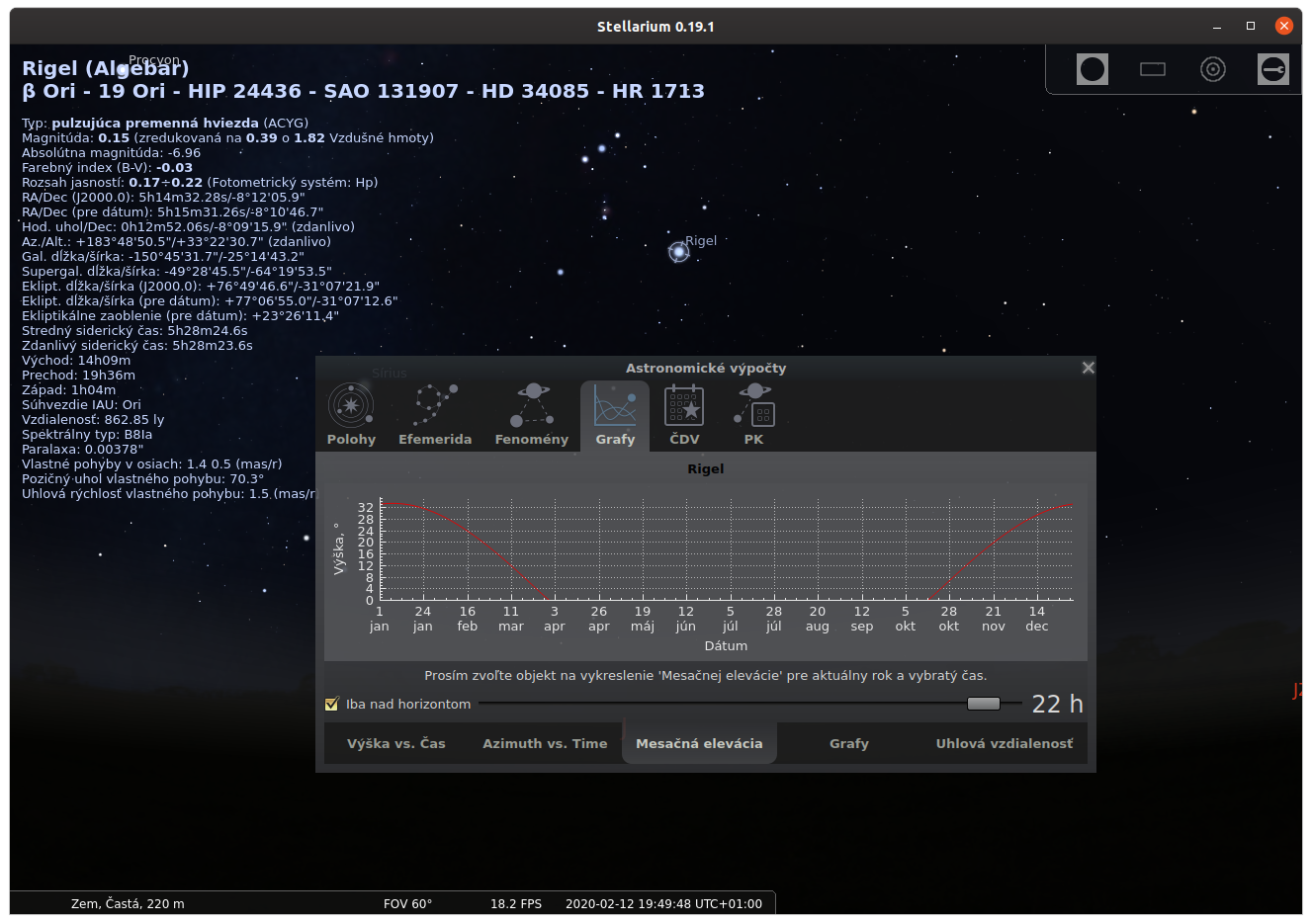Click the 'Rigel (Algebar)' heading text
The height and width of the screenshot is (924, 1312).
106,68
